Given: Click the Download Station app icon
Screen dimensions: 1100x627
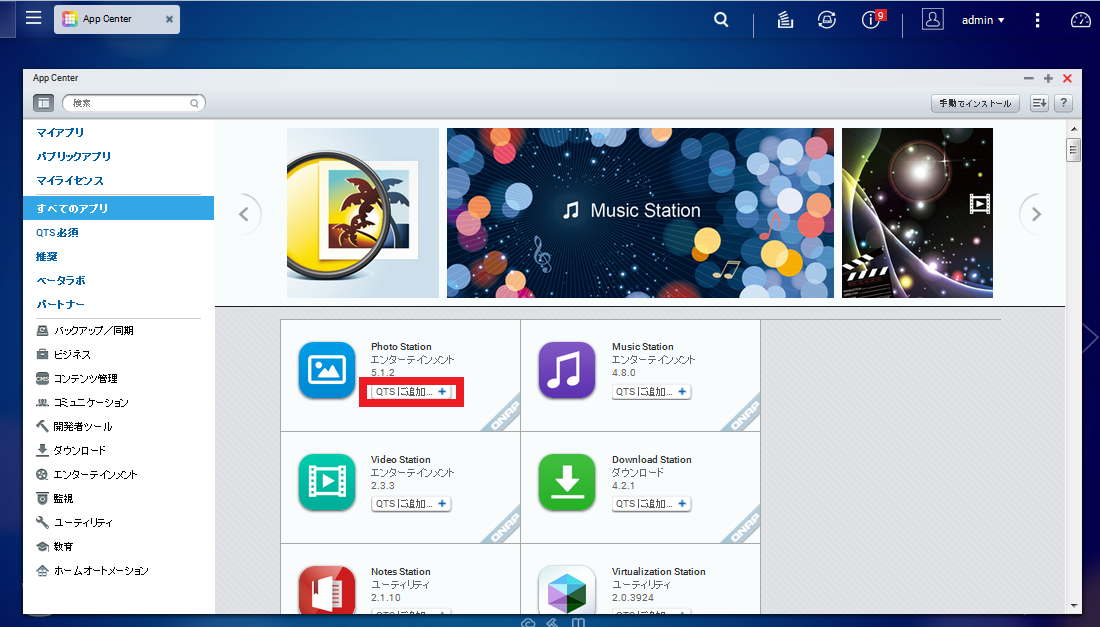Looking at the screenshot, I should [x=567, y=483].
